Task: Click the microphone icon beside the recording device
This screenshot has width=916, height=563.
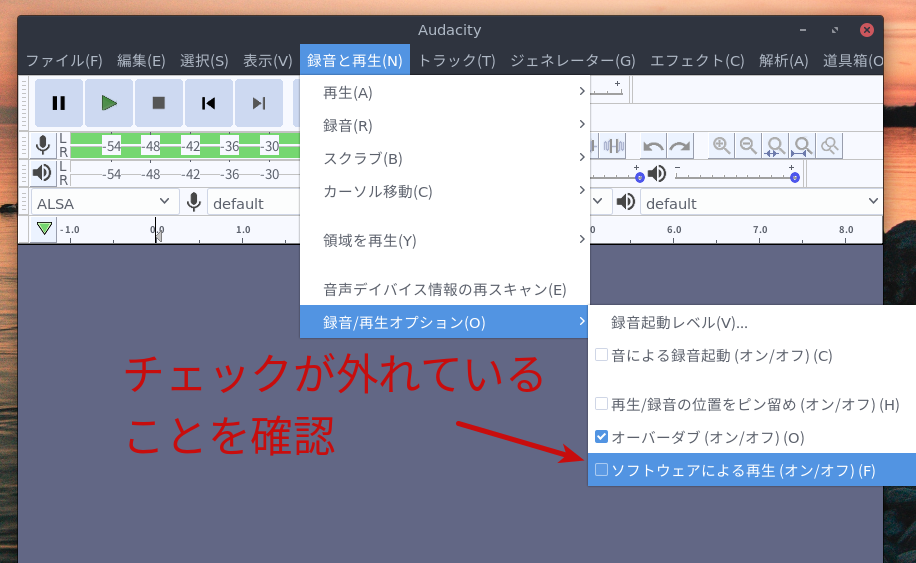Action: (194, 202)
